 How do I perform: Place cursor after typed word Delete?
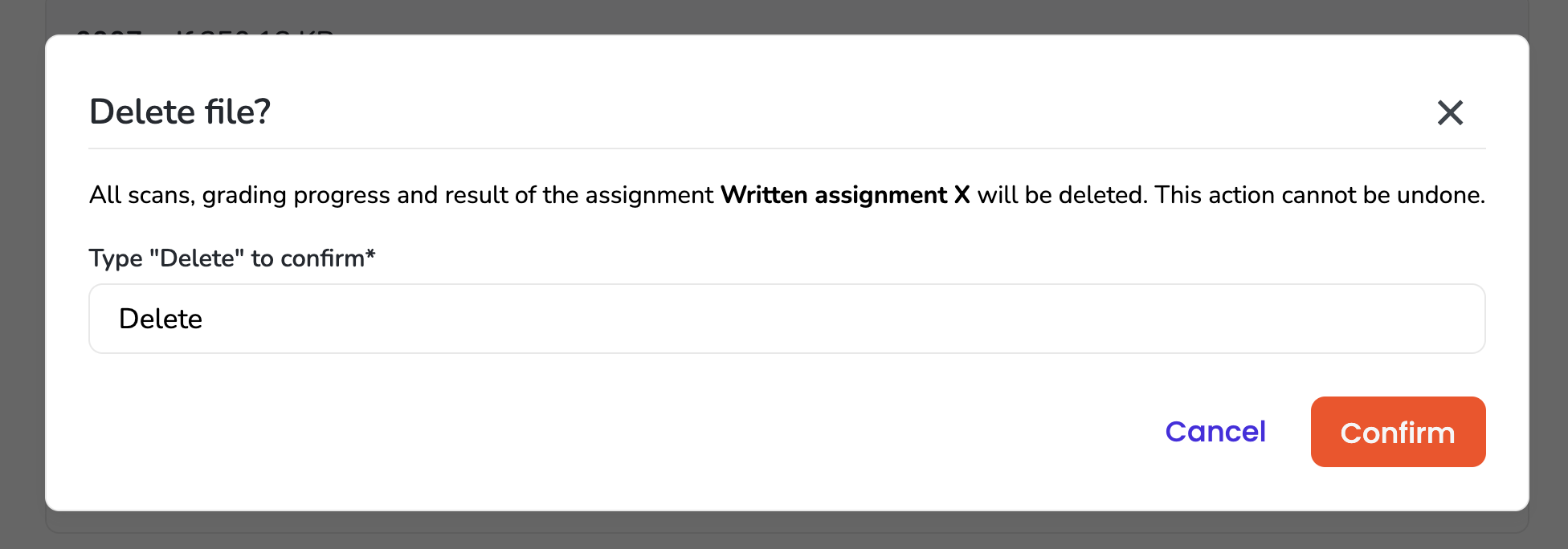pyautogui.click(x=204, y=319)
